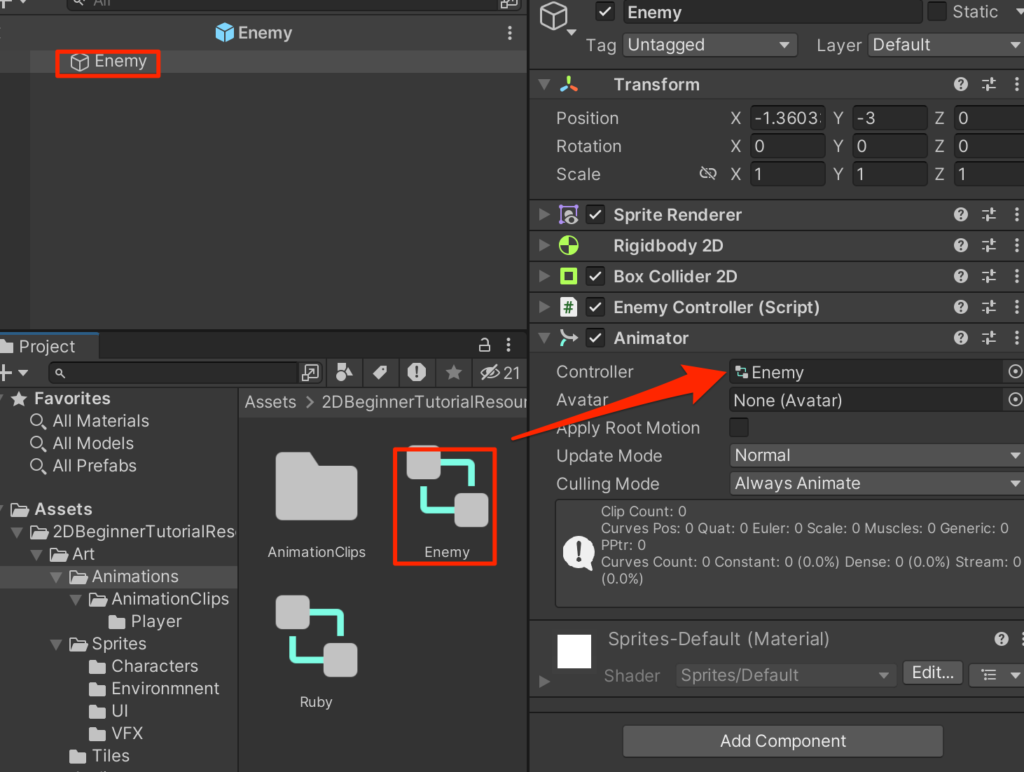The height and width of the screenshot is (772, 1024).
Task: Open the Update Mode dropdown
Action: coord(876,455)
